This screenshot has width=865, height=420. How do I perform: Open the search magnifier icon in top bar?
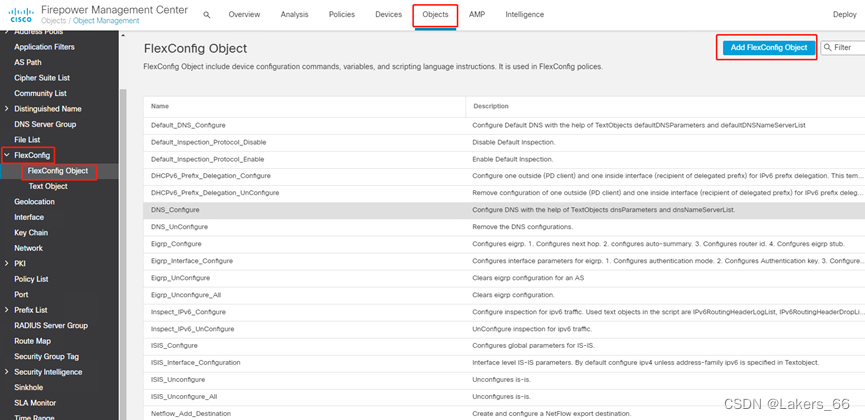tap(206, 15)
